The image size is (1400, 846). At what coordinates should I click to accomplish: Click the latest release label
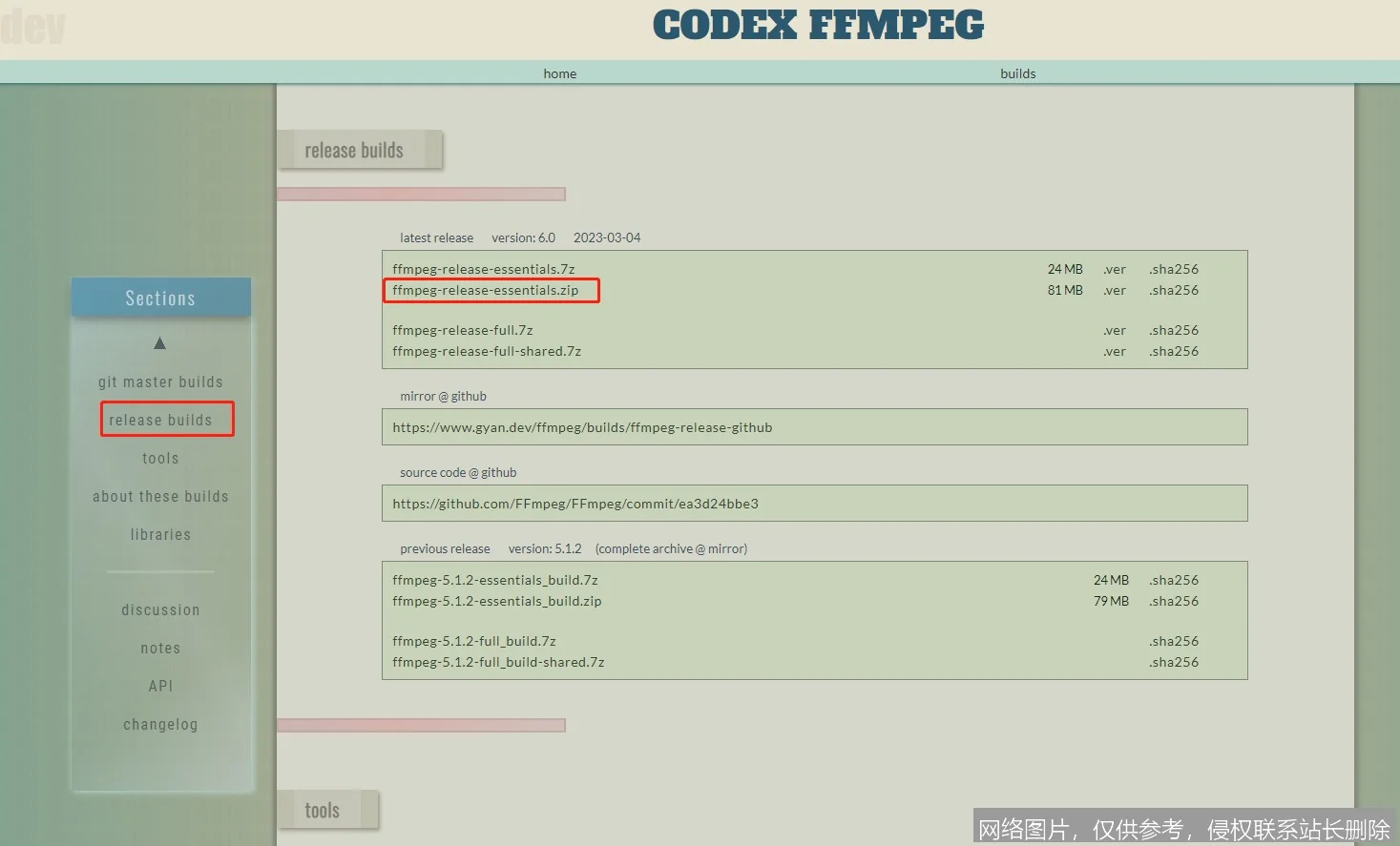click(436, 237)
